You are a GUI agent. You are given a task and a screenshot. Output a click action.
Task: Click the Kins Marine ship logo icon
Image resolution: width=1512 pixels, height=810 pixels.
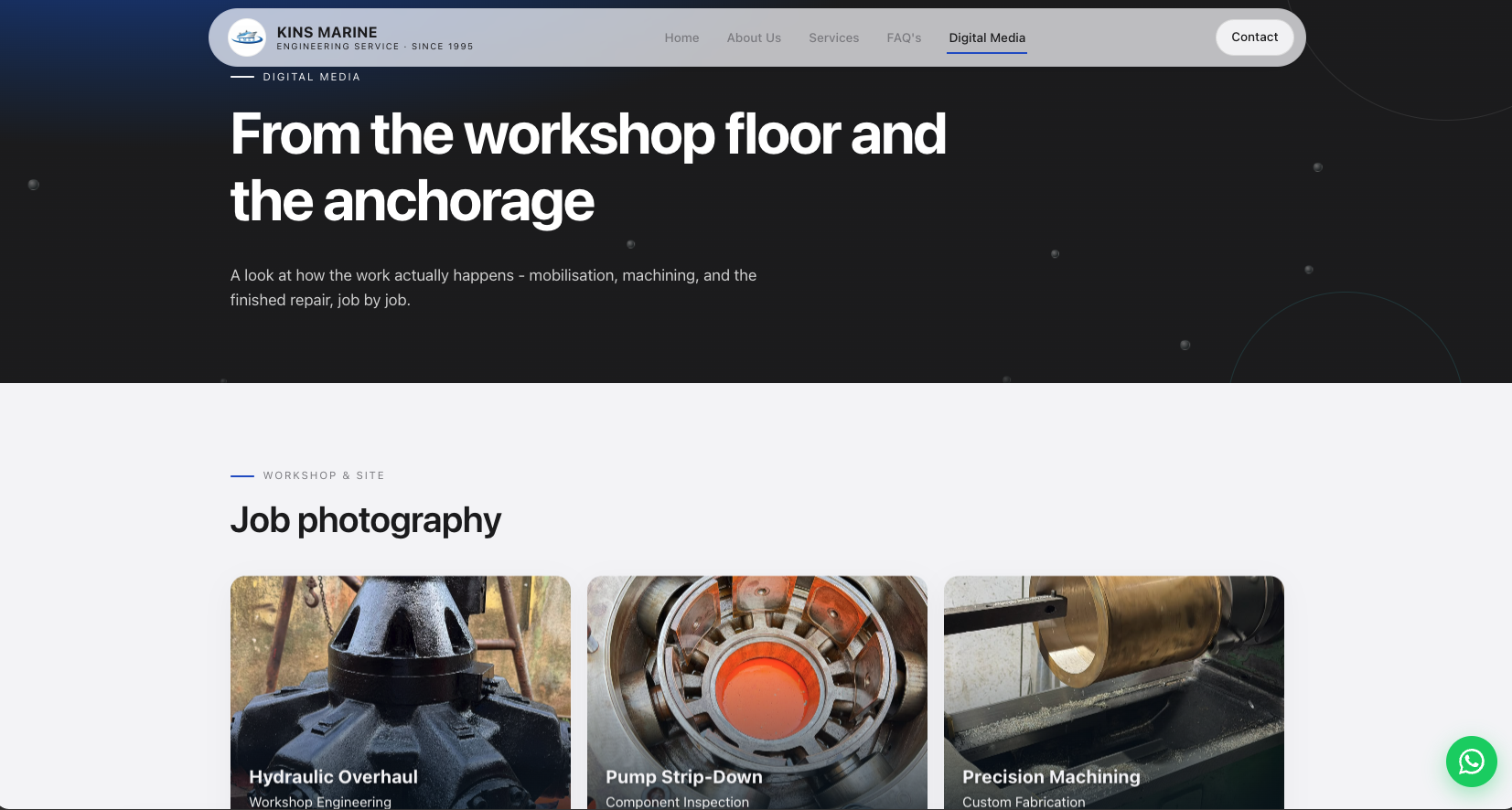pos(247,37)
